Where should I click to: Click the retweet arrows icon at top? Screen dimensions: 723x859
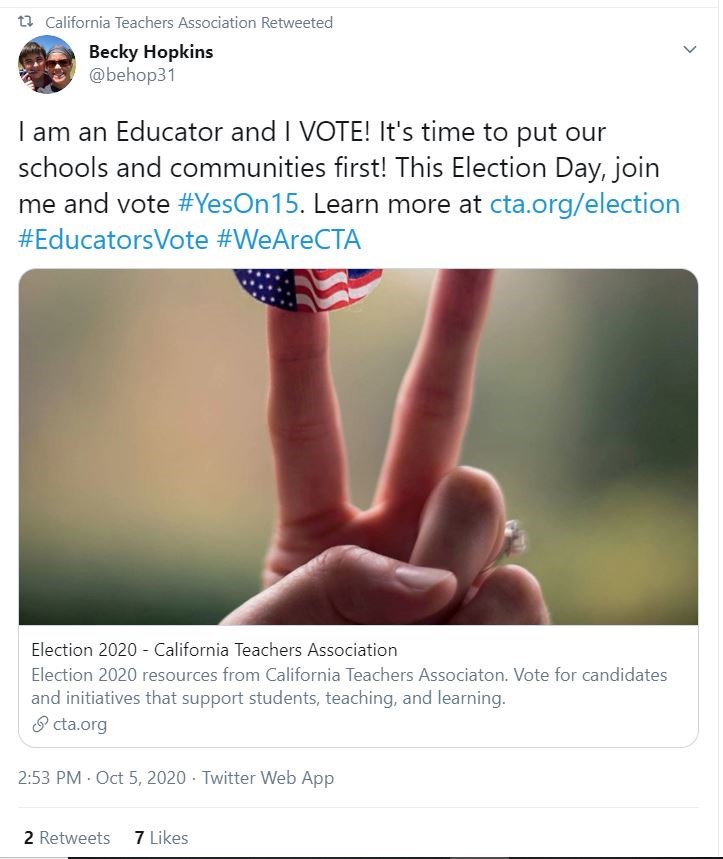(x=25, y=22)
